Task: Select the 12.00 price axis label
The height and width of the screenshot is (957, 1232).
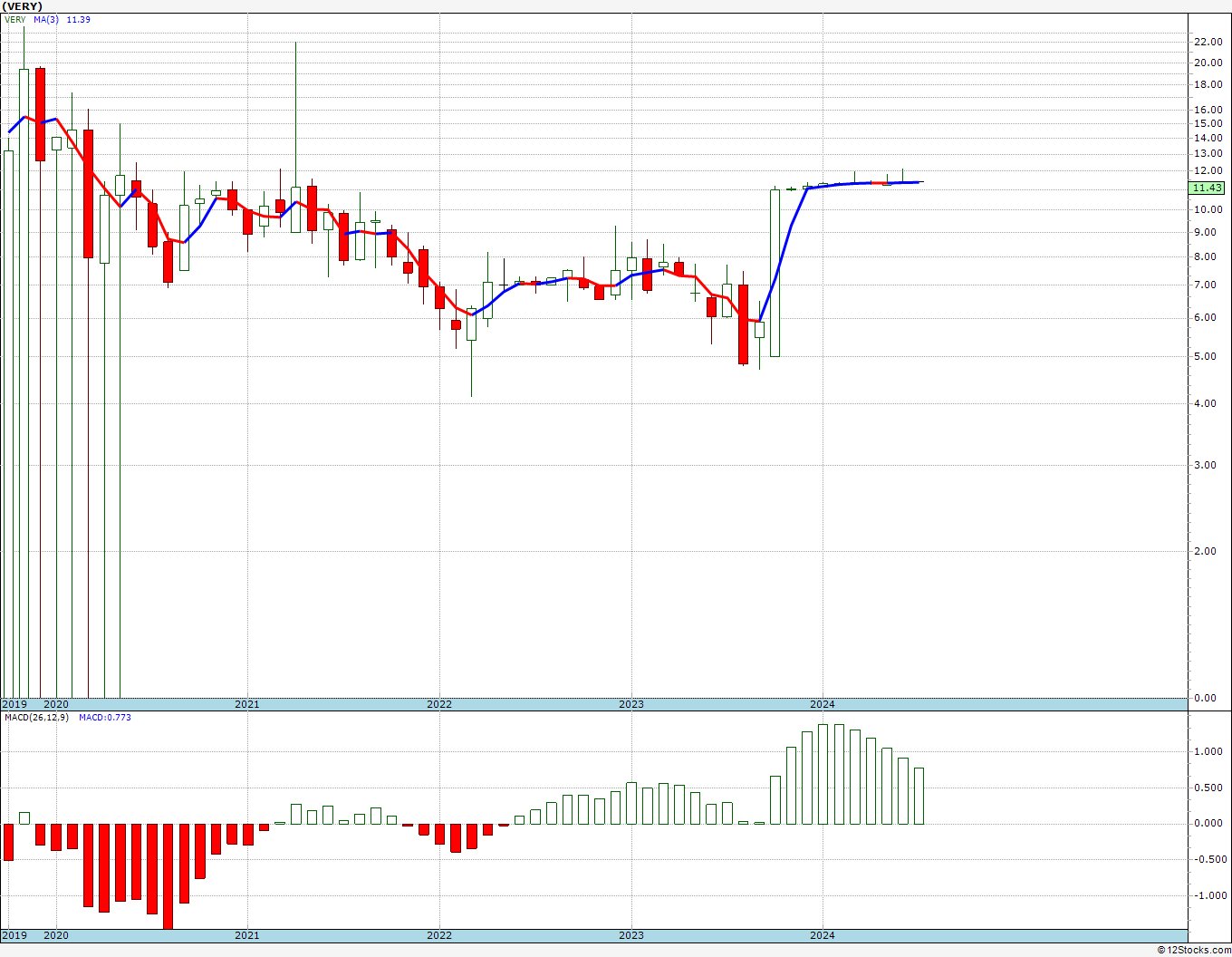Action: (1208, 170)
